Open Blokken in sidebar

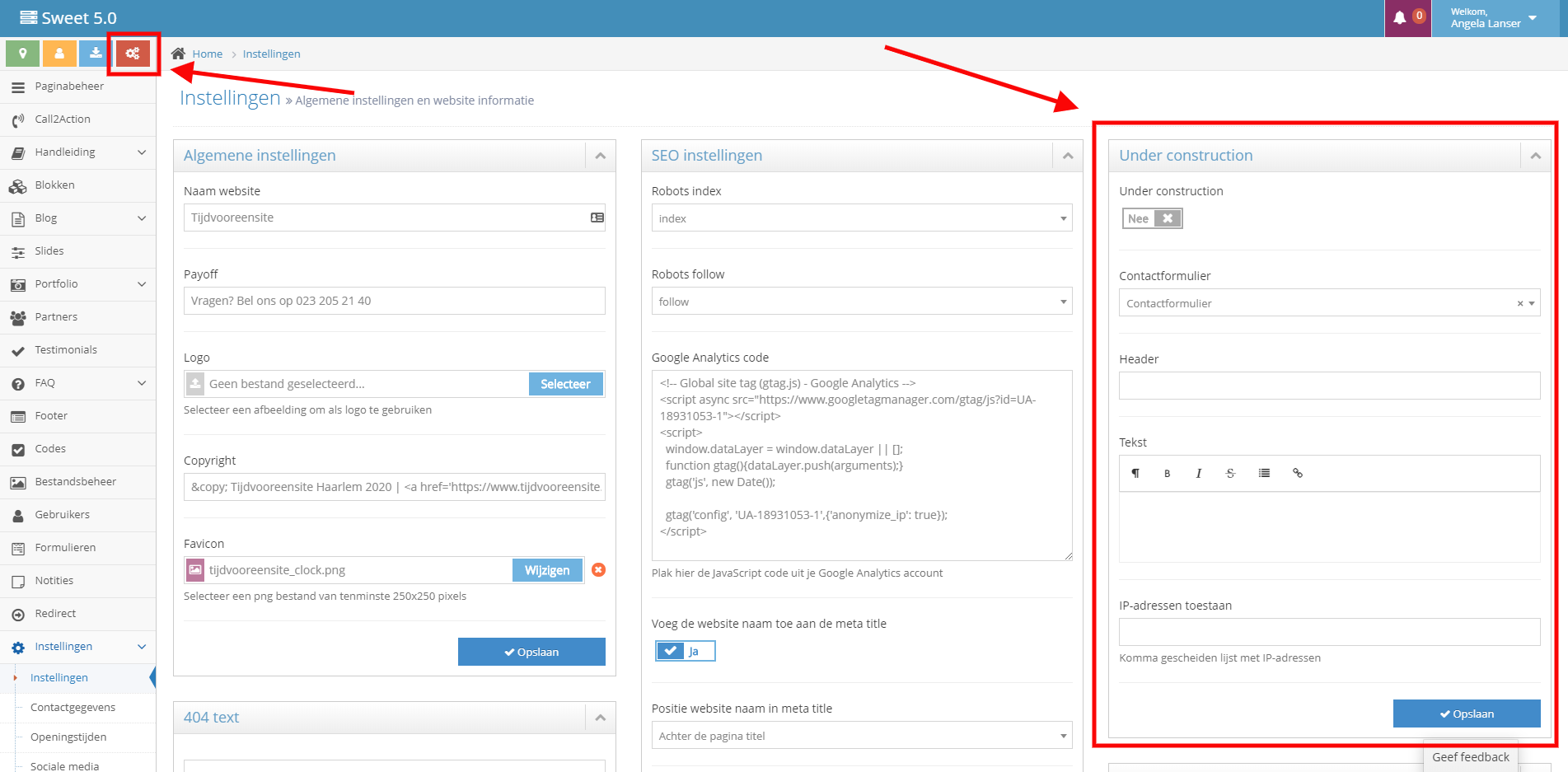(x=77, y=185)
